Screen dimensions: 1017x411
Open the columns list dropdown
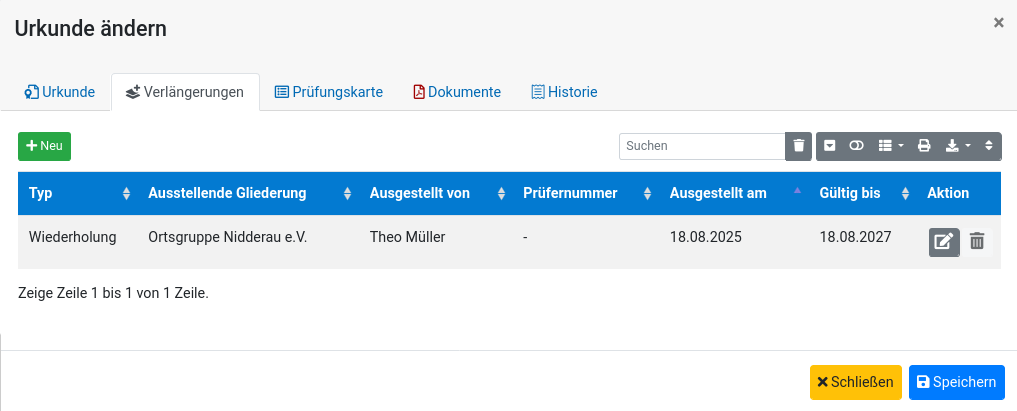coord(891,146)
